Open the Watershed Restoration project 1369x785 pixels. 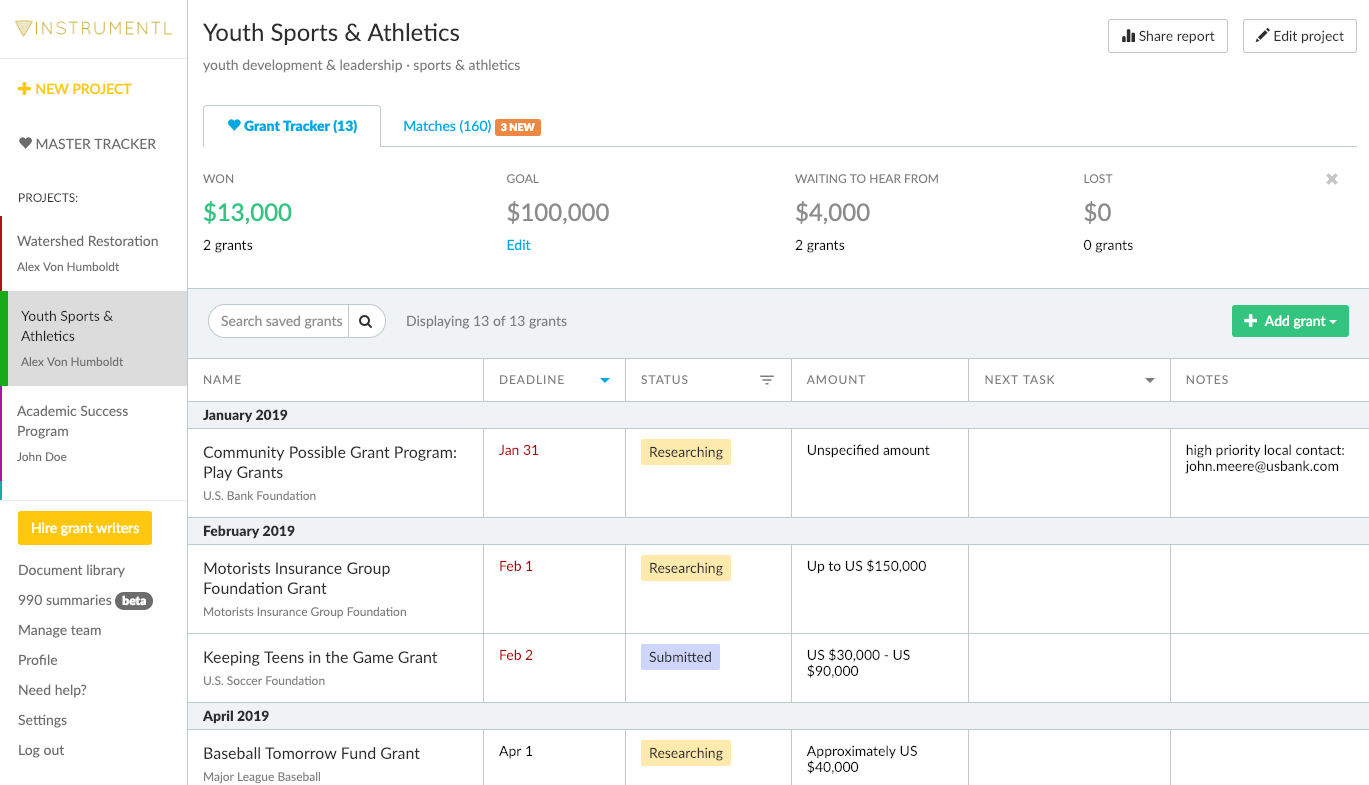tap(88, 241)
